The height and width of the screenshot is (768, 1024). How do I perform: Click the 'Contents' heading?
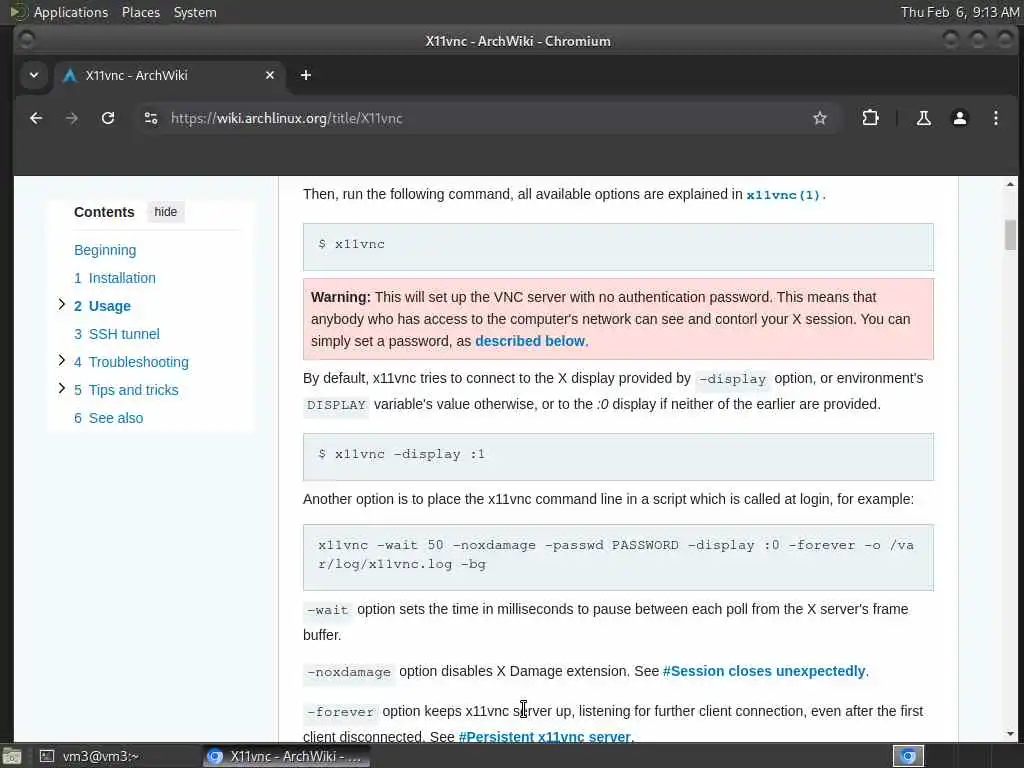pos(104,212)
